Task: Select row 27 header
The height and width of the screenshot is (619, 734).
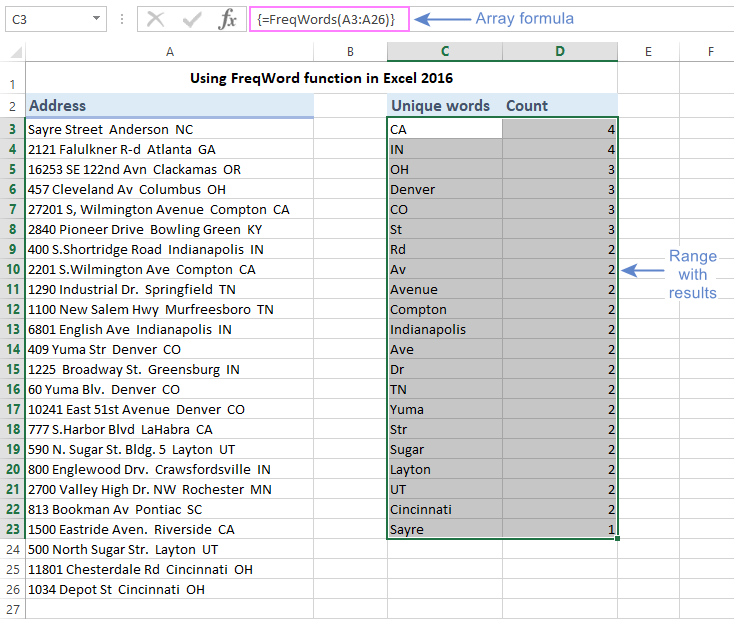Action: pyautogui.click(x=13, y=609)
